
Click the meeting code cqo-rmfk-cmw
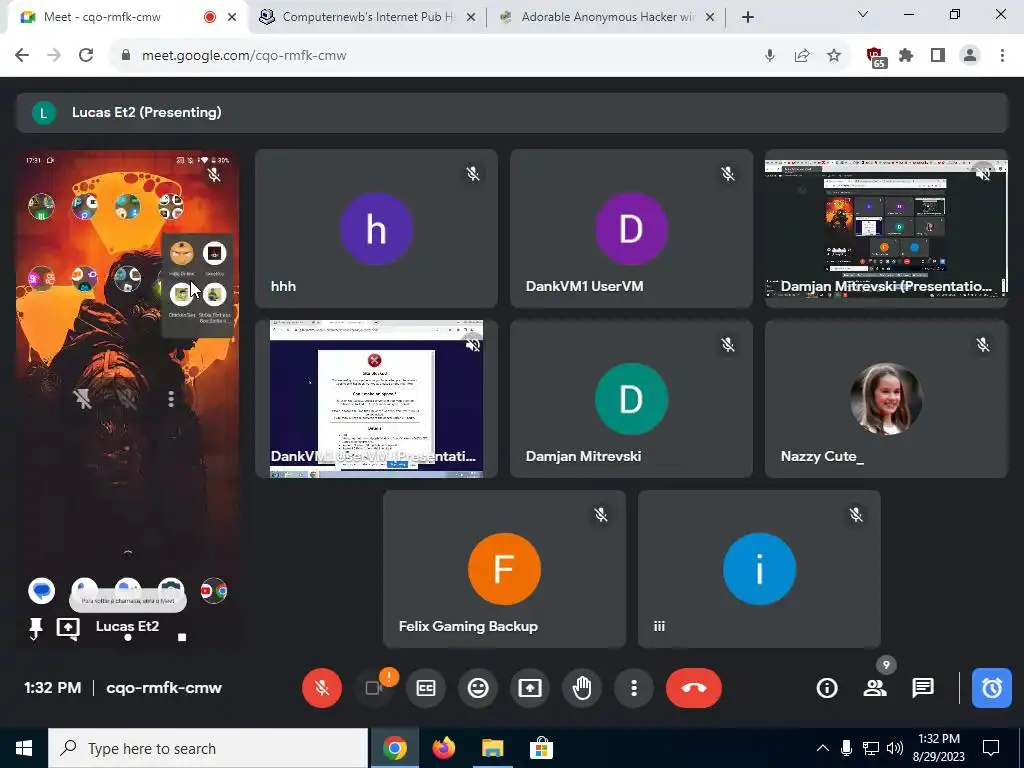pyautogui.click(x=164, y=688)
